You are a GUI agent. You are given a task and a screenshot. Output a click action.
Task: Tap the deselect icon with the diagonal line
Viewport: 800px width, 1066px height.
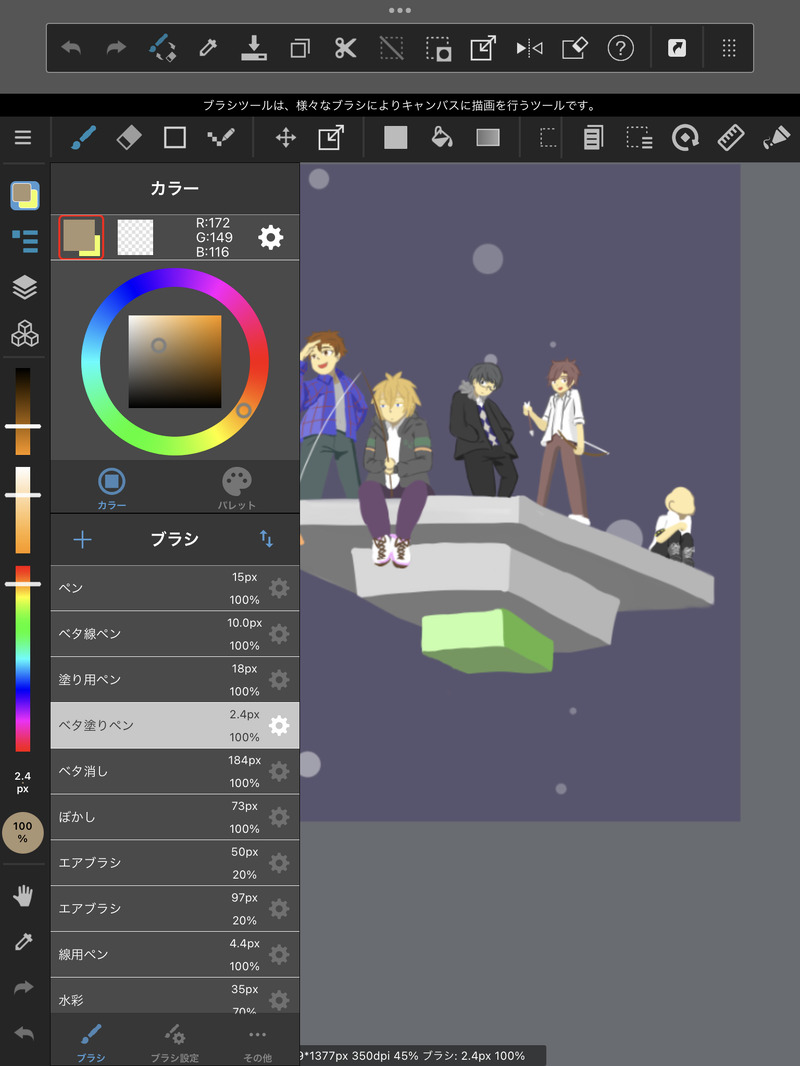click(x=392, y=48)
